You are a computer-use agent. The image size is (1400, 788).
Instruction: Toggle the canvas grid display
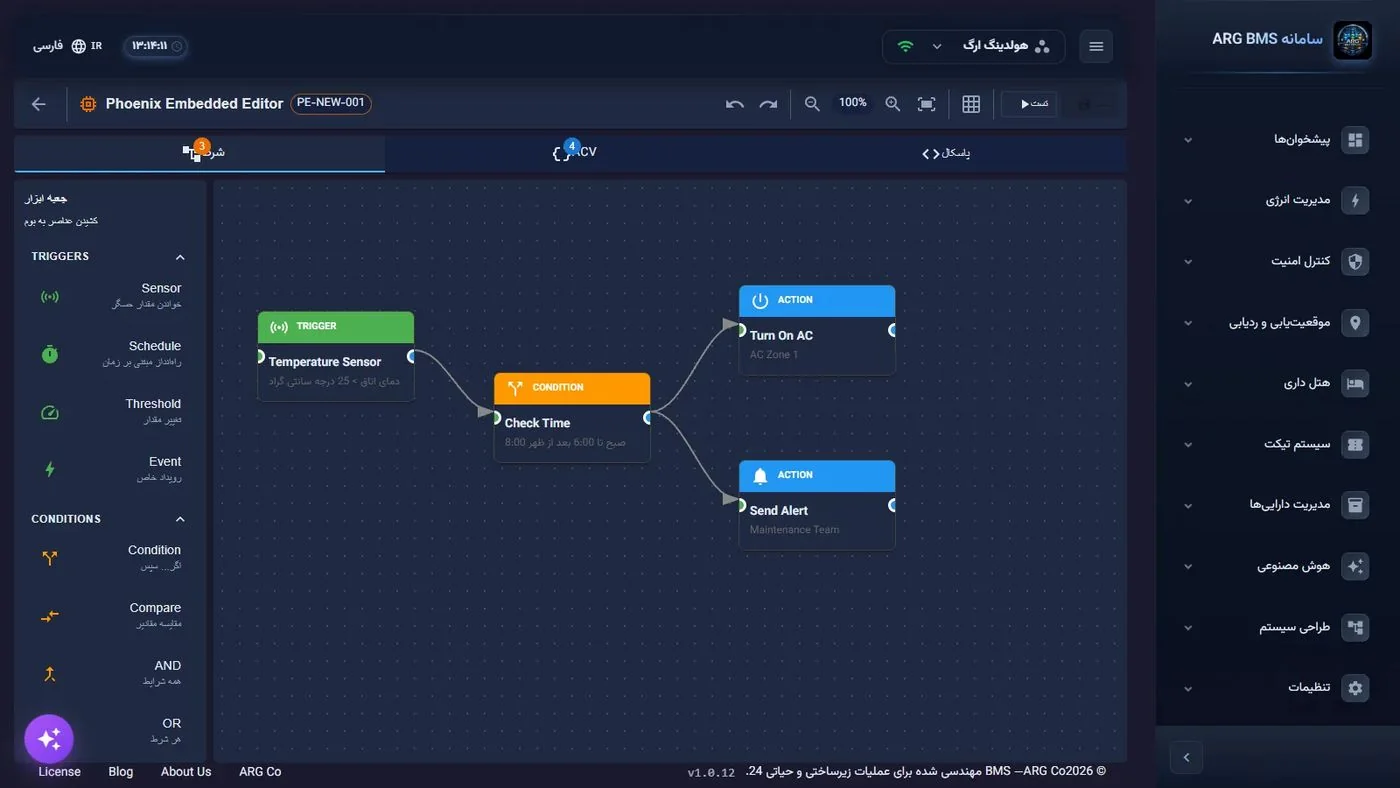971,104
